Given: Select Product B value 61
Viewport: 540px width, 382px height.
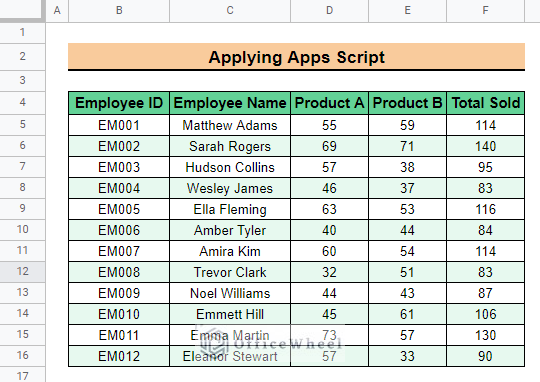Looking at the screenshot, I should (407, 314).
